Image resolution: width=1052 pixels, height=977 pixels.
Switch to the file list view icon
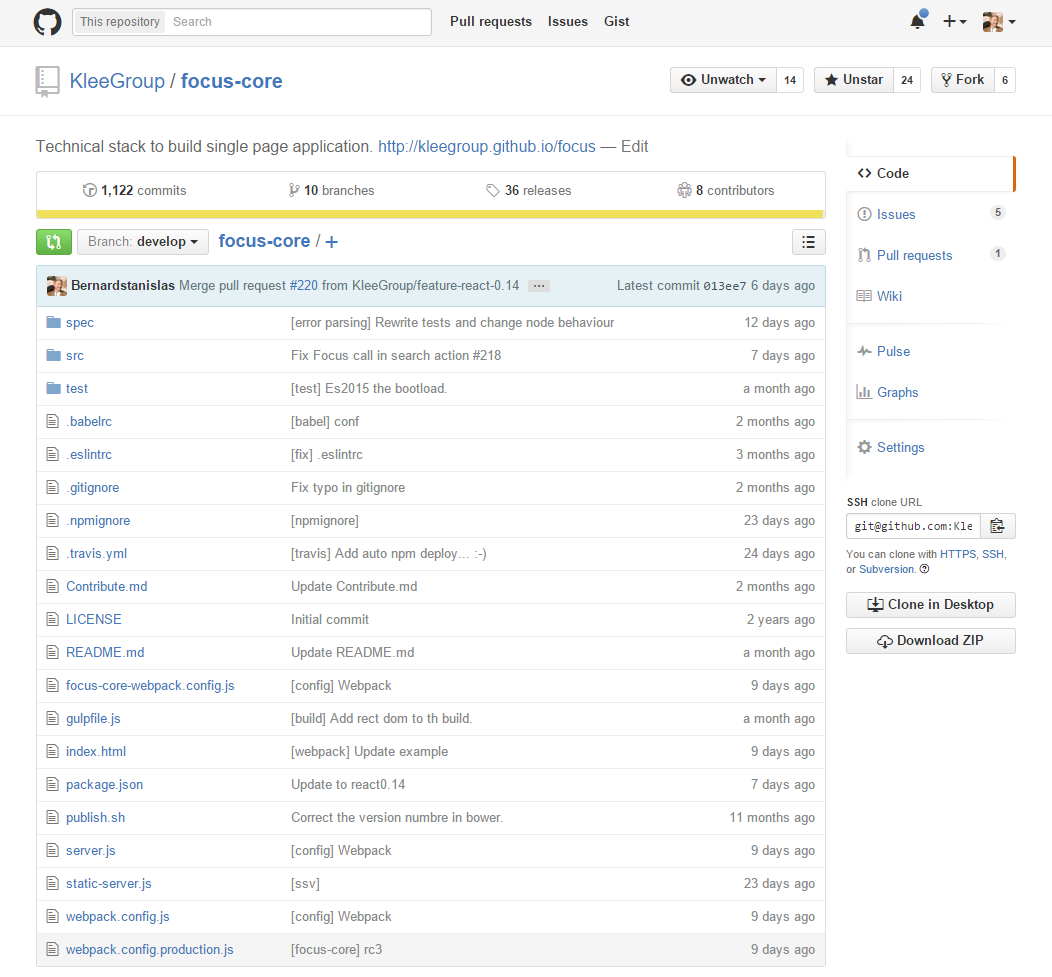point(808,242)
